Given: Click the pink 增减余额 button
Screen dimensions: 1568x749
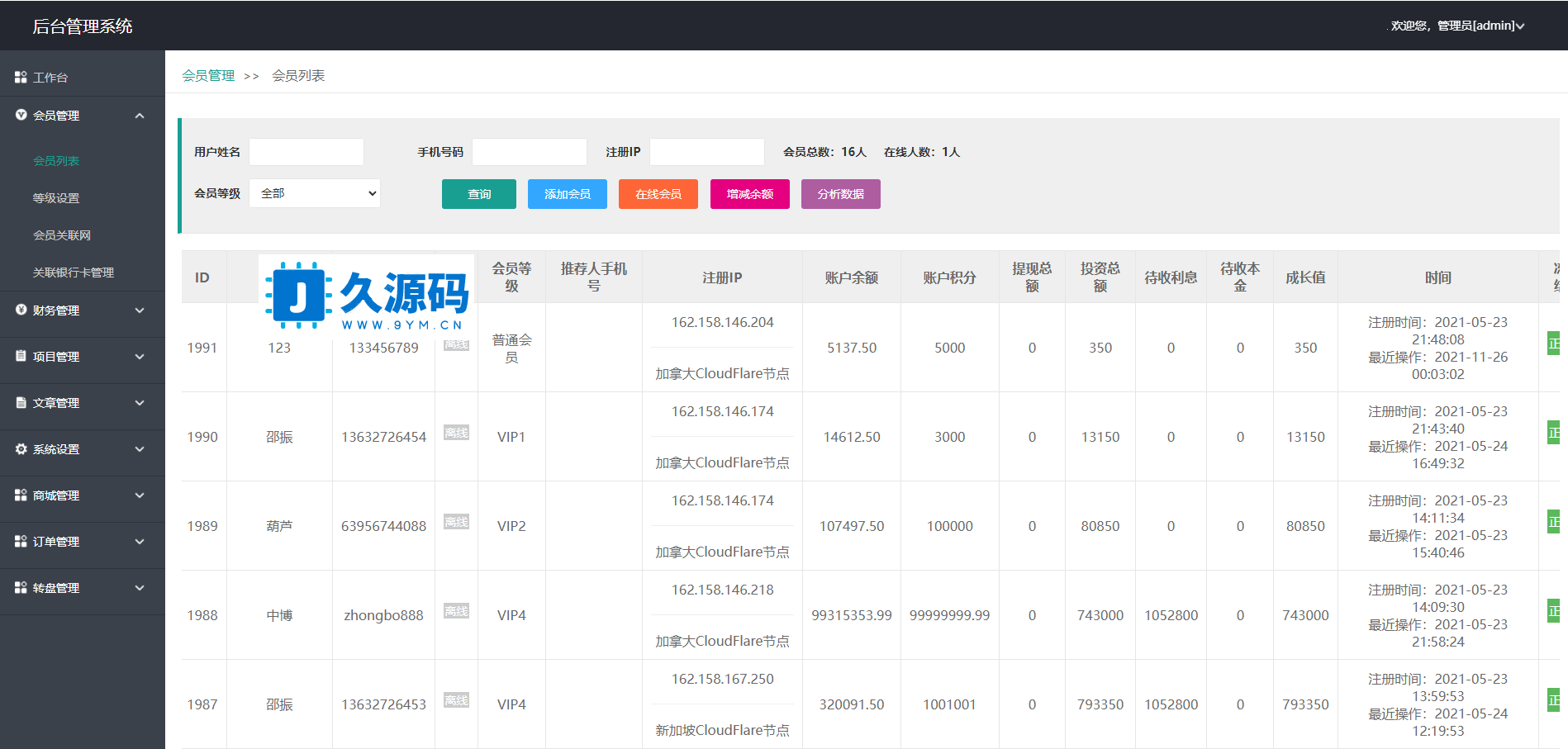Looking at the screenshot, I should pos(749,194).
